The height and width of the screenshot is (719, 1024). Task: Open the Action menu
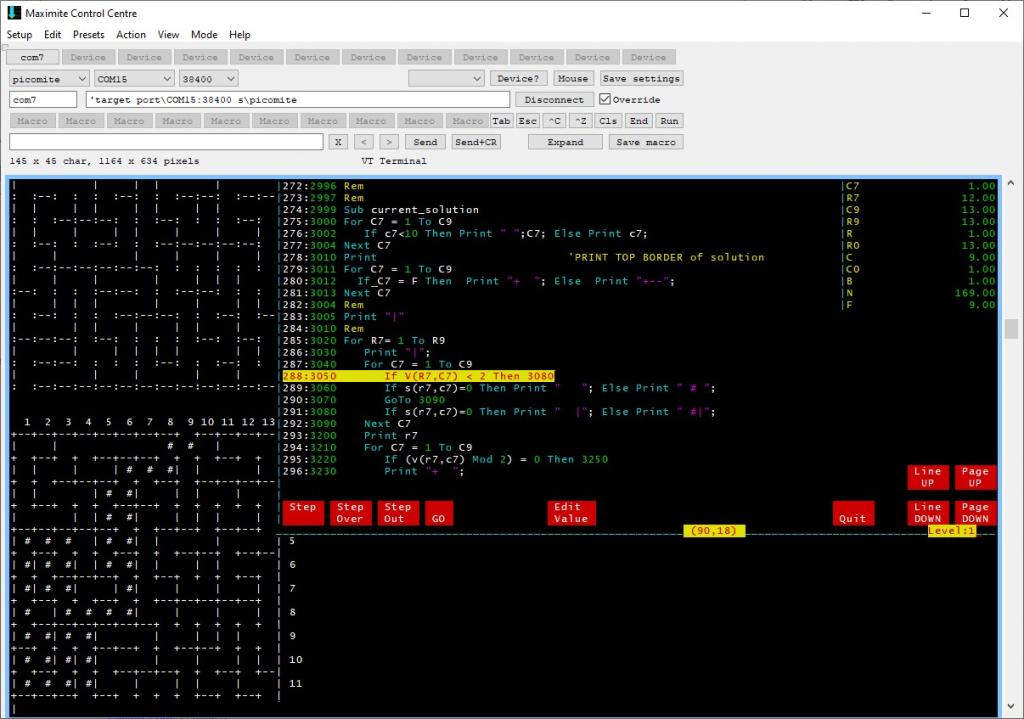tap(131, 34)
